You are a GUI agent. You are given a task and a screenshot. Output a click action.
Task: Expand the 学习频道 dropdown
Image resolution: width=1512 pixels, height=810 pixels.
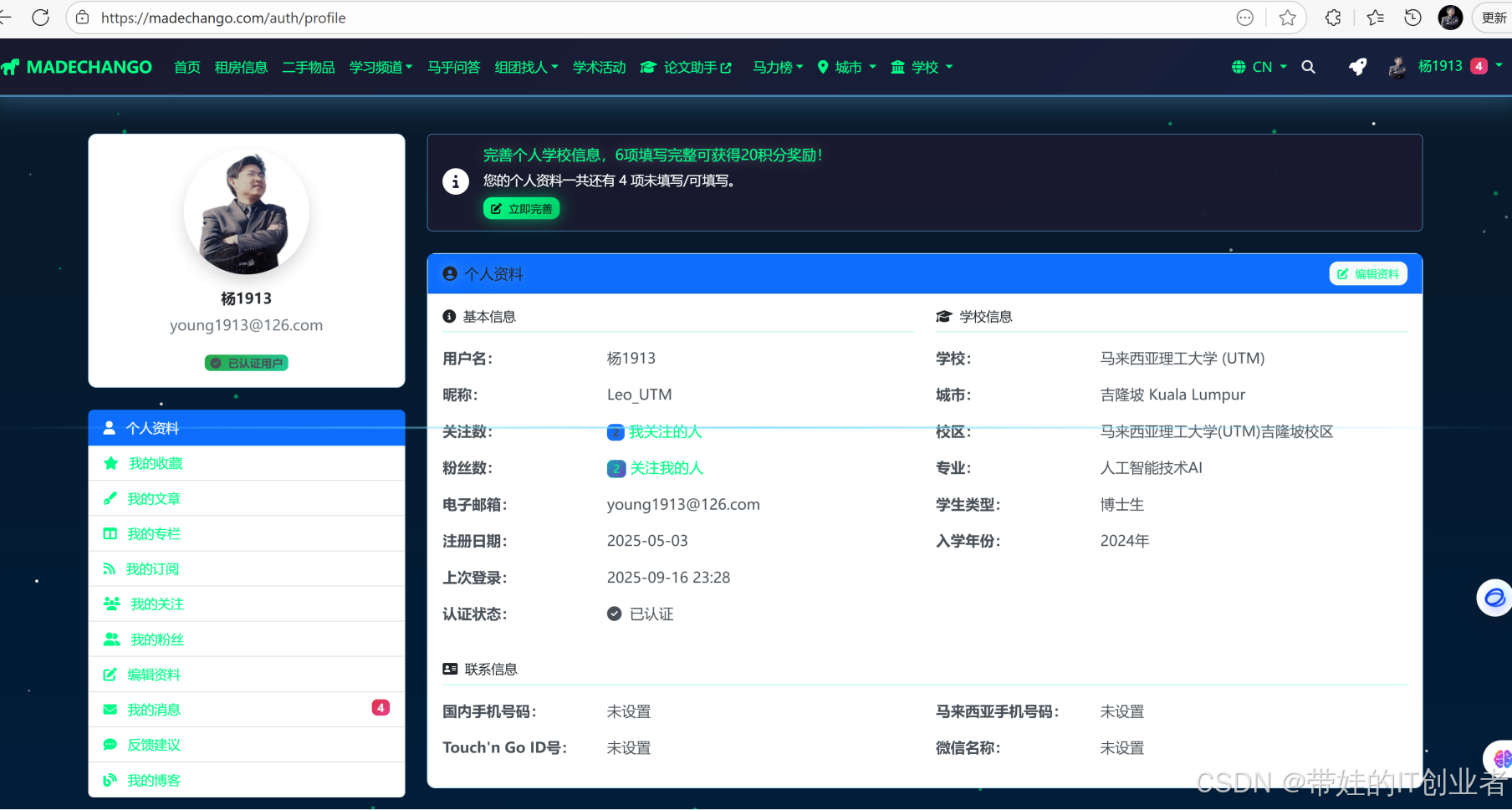(x=381, y=67)
